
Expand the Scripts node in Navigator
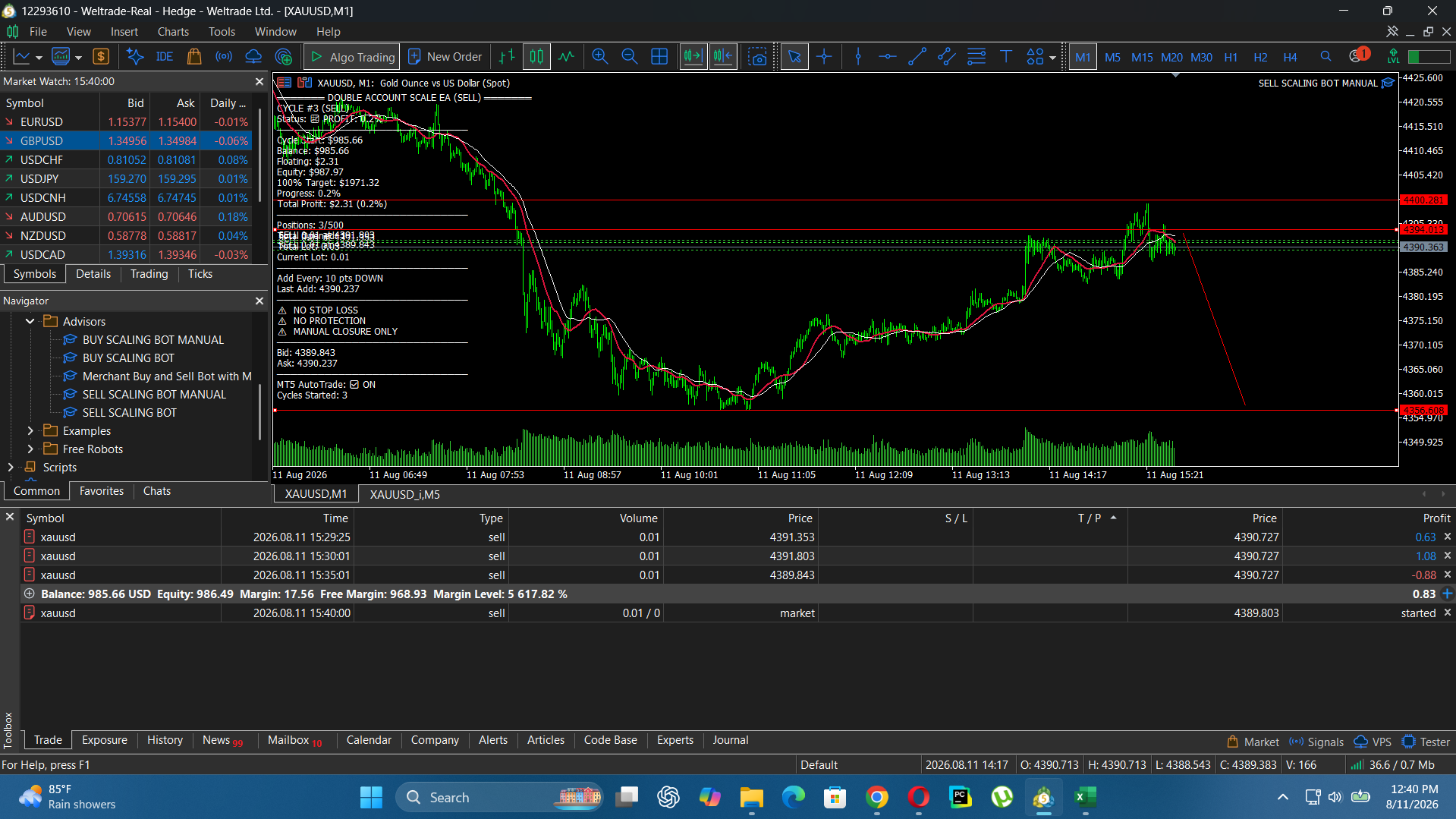click(11, 468)
